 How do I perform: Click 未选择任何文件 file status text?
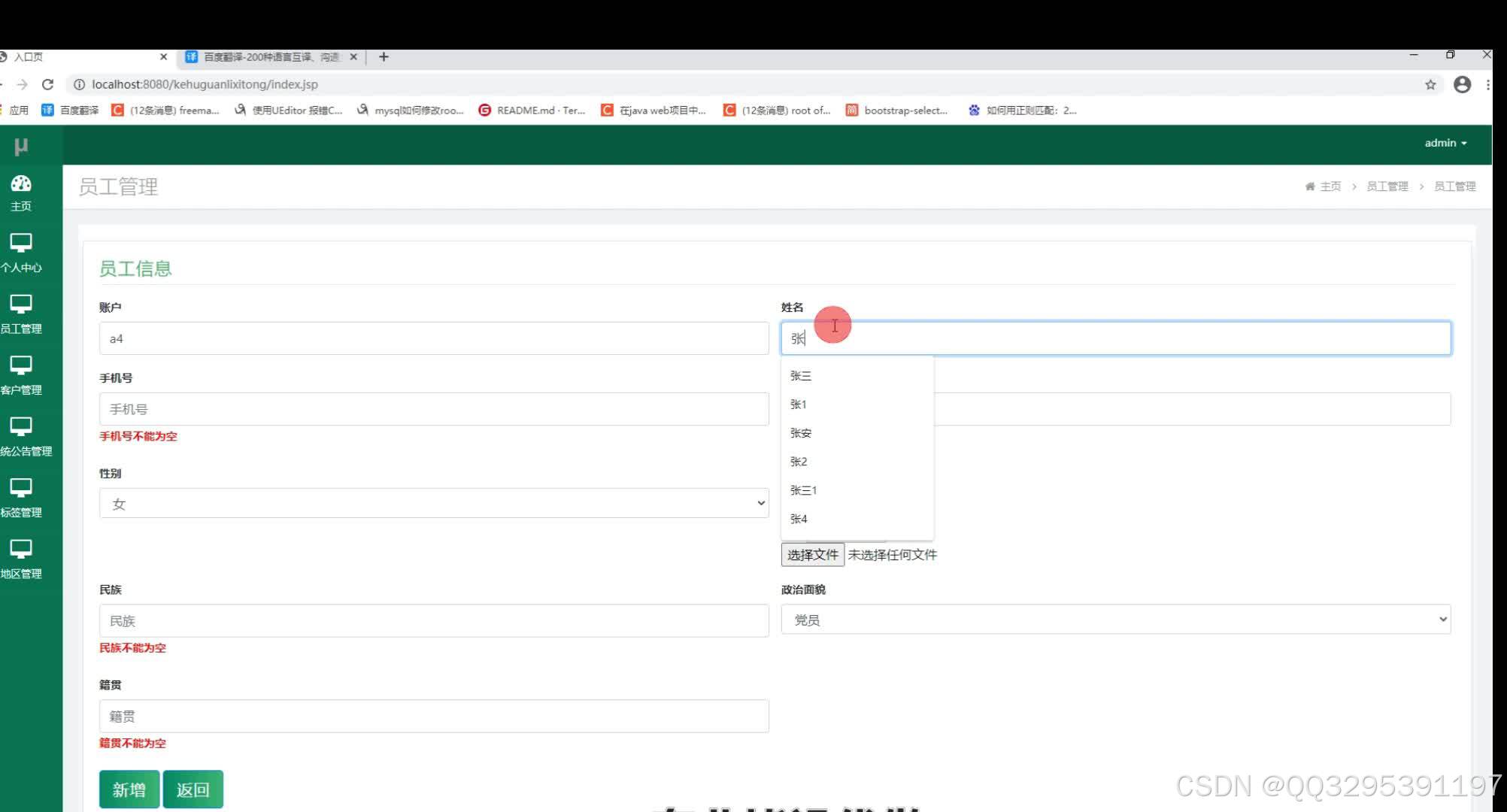pos(893,555)
